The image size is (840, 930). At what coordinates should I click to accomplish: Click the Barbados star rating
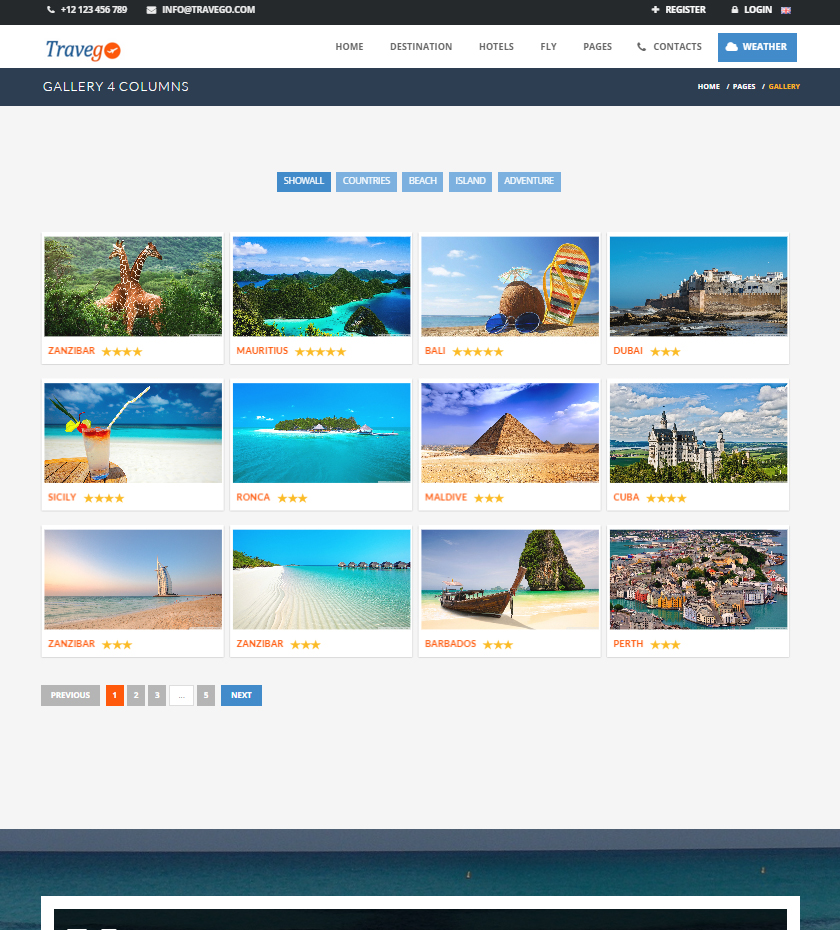[498, 645]
